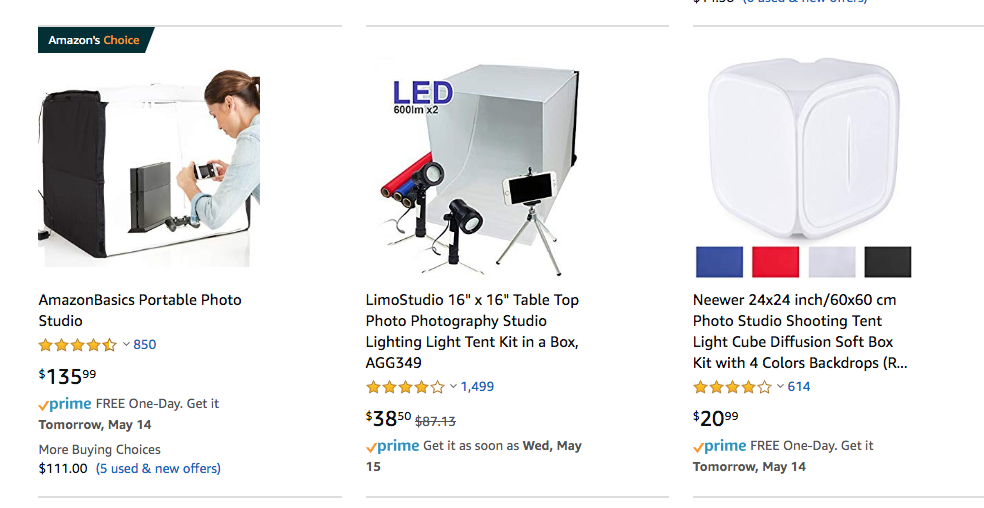984x508 pixels.
Task: Open the 614 reviews link
Action: click(x=799, y=387)
